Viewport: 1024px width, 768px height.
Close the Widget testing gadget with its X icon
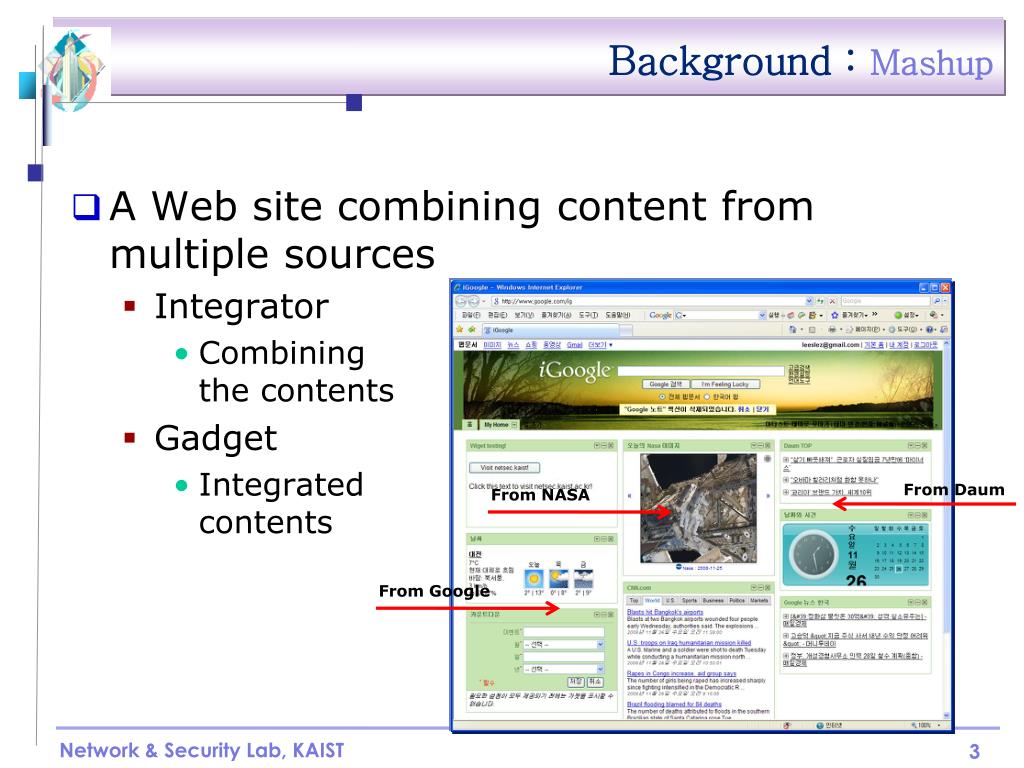coord(611,445)
